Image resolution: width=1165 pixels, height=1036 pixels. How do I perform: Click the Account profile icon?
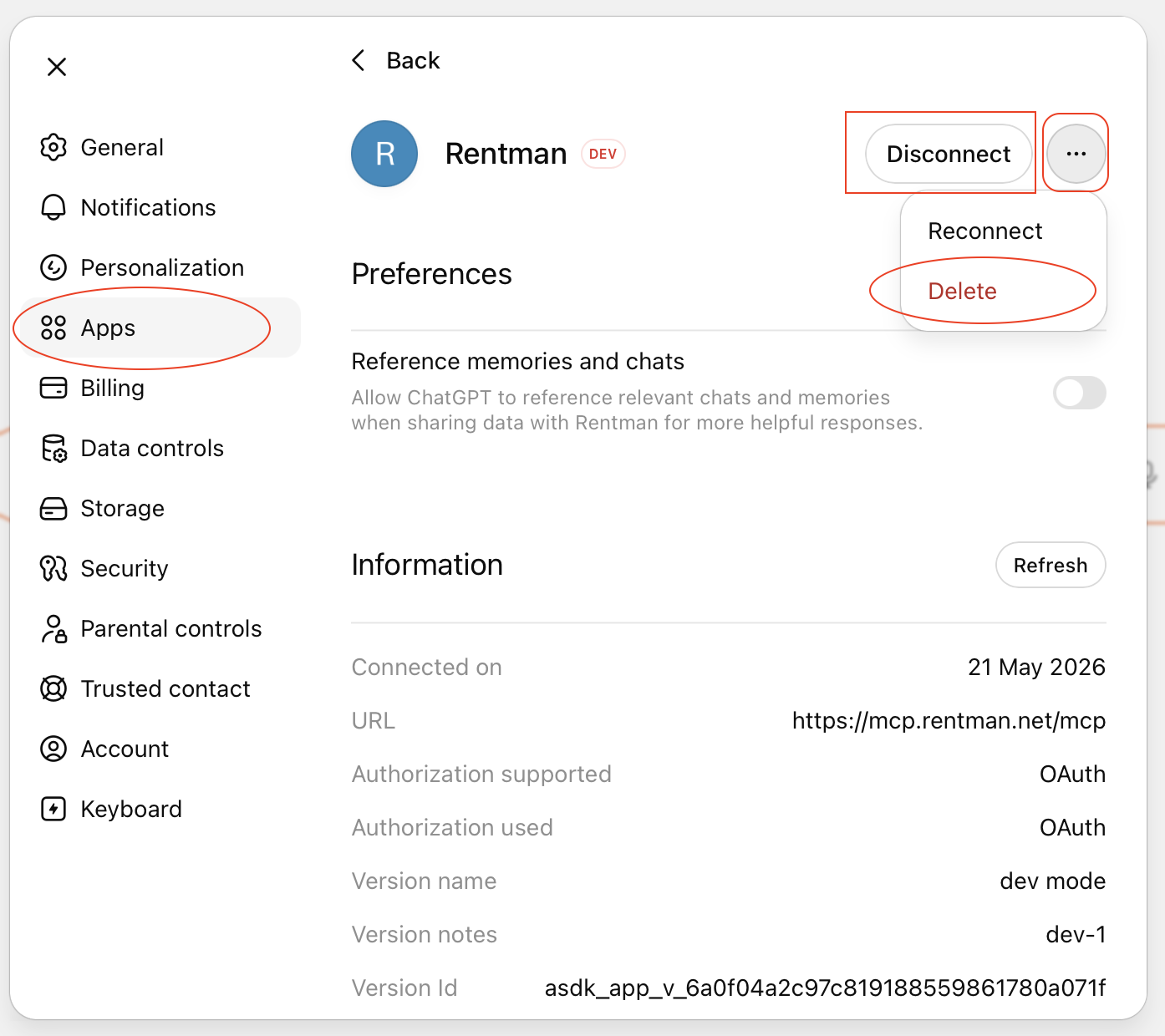pos(53,749)
